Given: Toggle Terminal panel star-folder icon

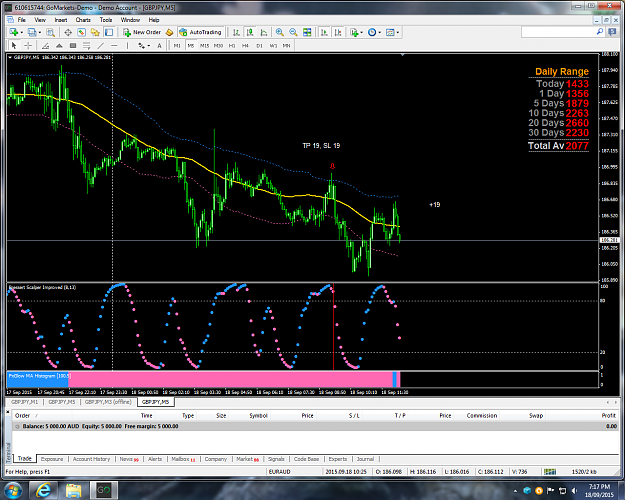Looking at the screenshot, I should pos(95,32).
